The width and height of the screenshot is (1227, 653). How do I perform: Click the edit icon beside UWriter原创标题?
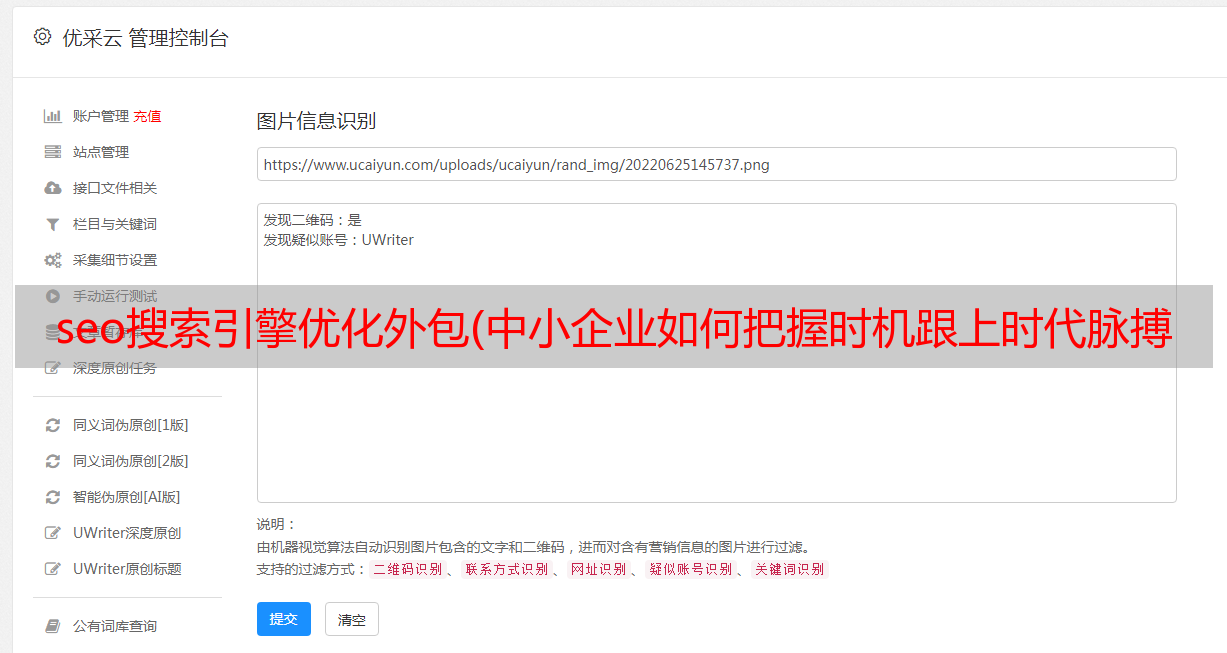tap(53, 569)
